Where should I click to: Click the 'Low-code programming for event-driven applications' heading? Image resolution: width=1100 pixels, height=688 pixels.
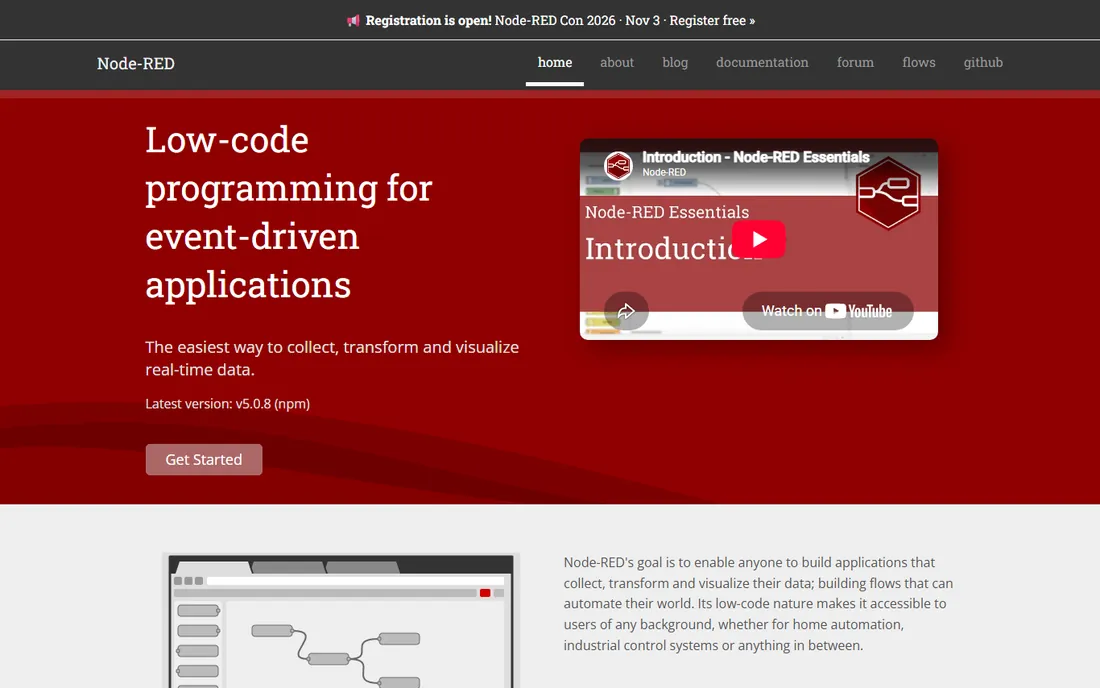coord(289,212)
